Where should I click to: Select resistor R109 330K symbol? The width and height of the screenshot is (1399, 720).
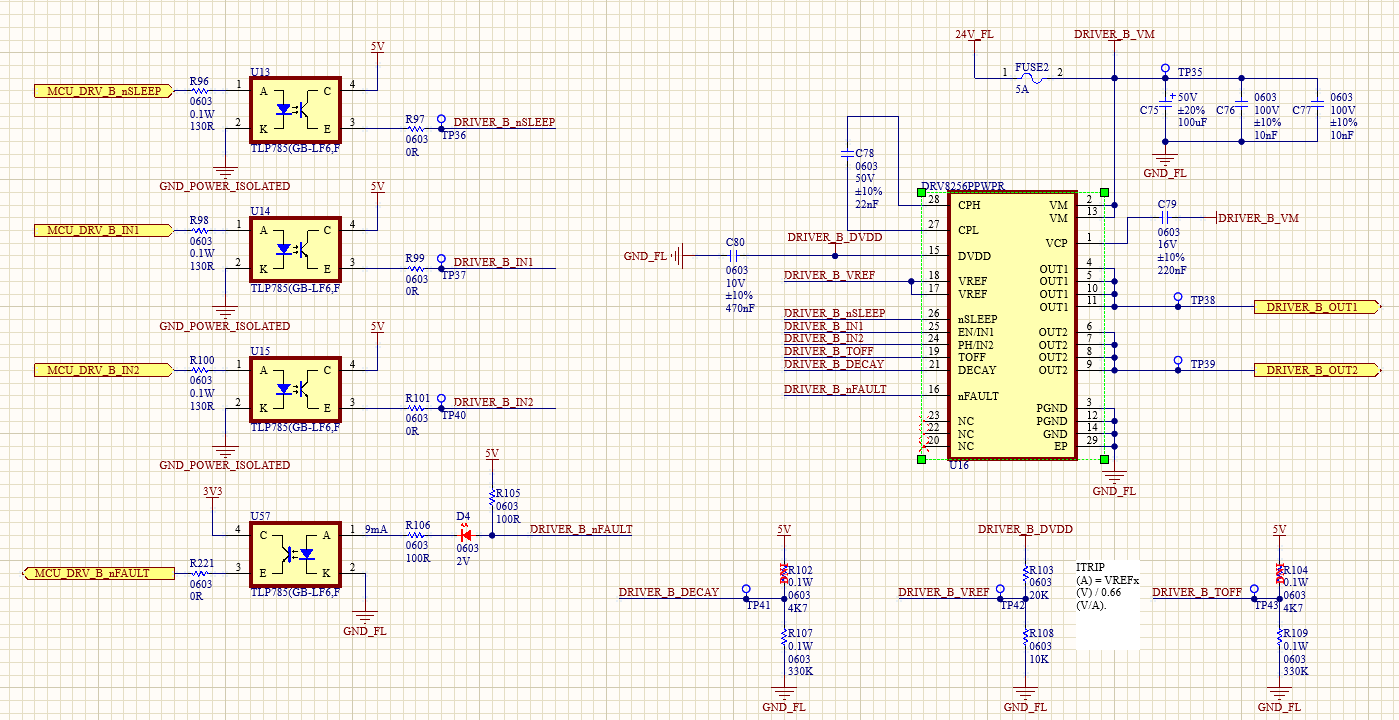click(1279, 635)
